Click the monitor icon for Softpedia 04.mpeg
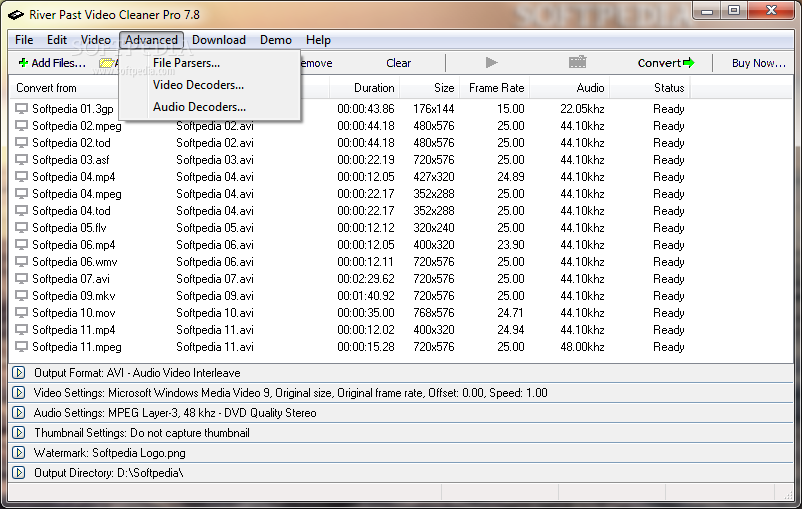 tap(21, 194)
